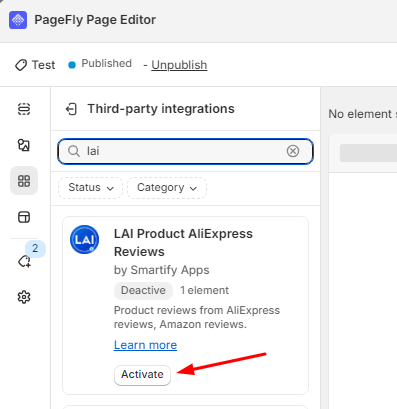
Task: Open the layout template sidebar icon
Action: point(24,217)
